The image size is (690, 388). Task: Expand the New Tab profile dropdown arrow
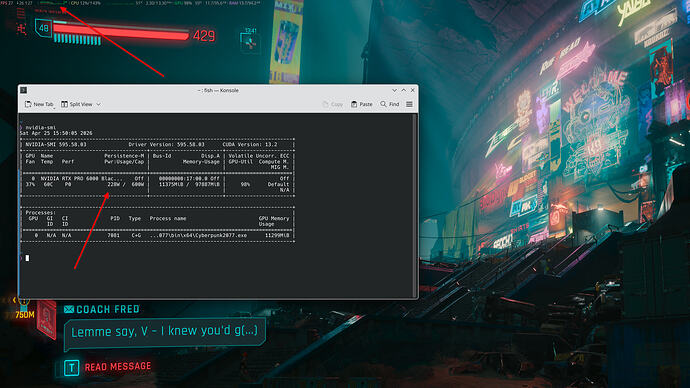coord(54,106)
